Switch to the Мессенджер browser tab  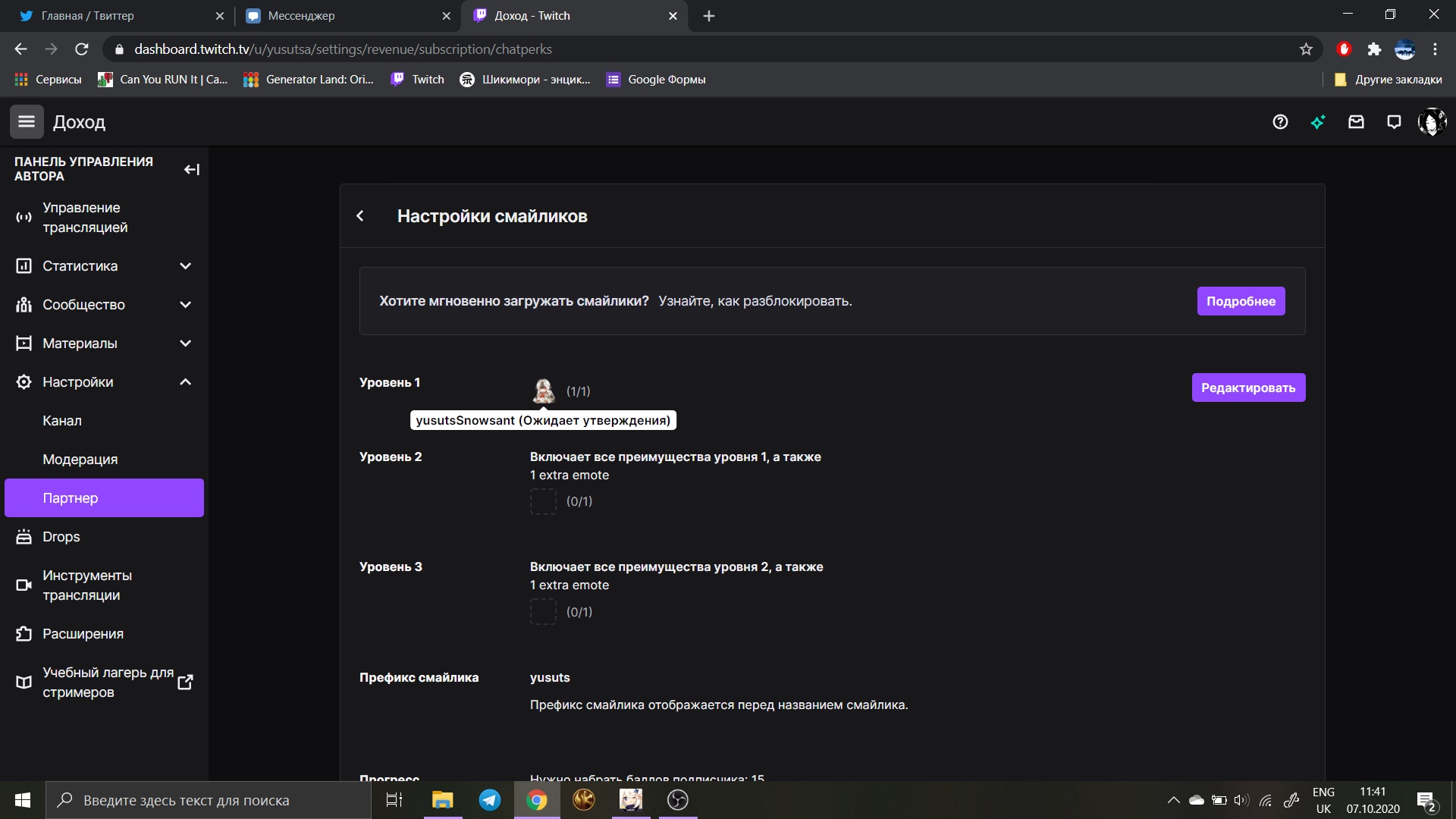coord(347,16)
